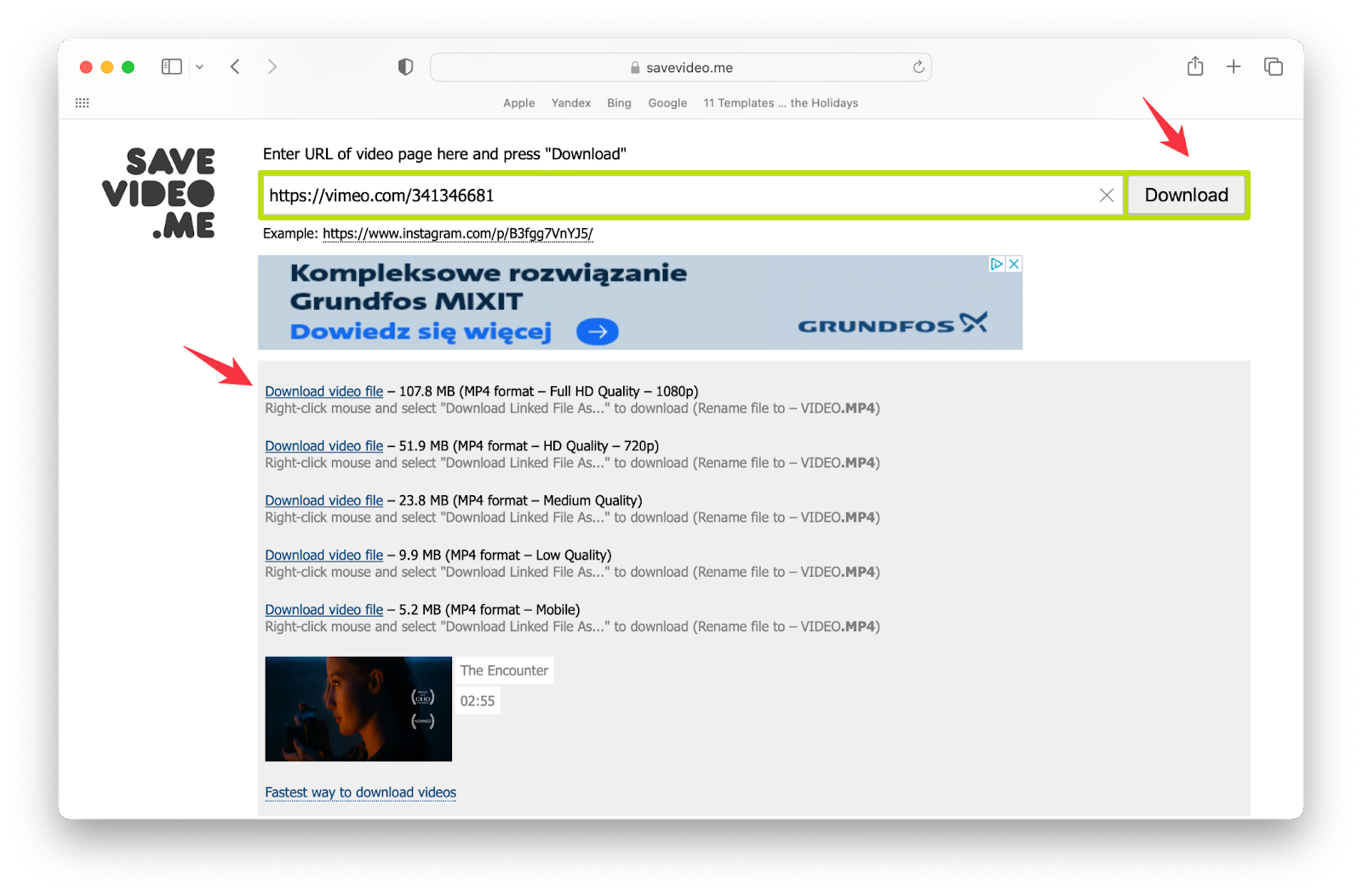The height and width of the screenshot is (896, 1362).
Task: Click the Kompleksowe rozwiązanie ad headline
Action: tap(489, 287)
